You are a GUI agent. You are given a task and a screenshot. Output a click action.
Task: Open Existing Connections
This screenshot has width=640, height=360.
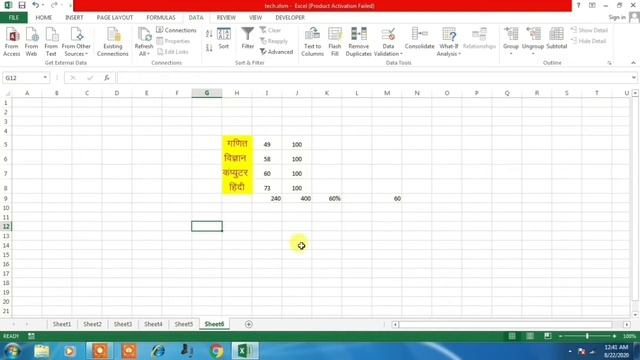113,42
